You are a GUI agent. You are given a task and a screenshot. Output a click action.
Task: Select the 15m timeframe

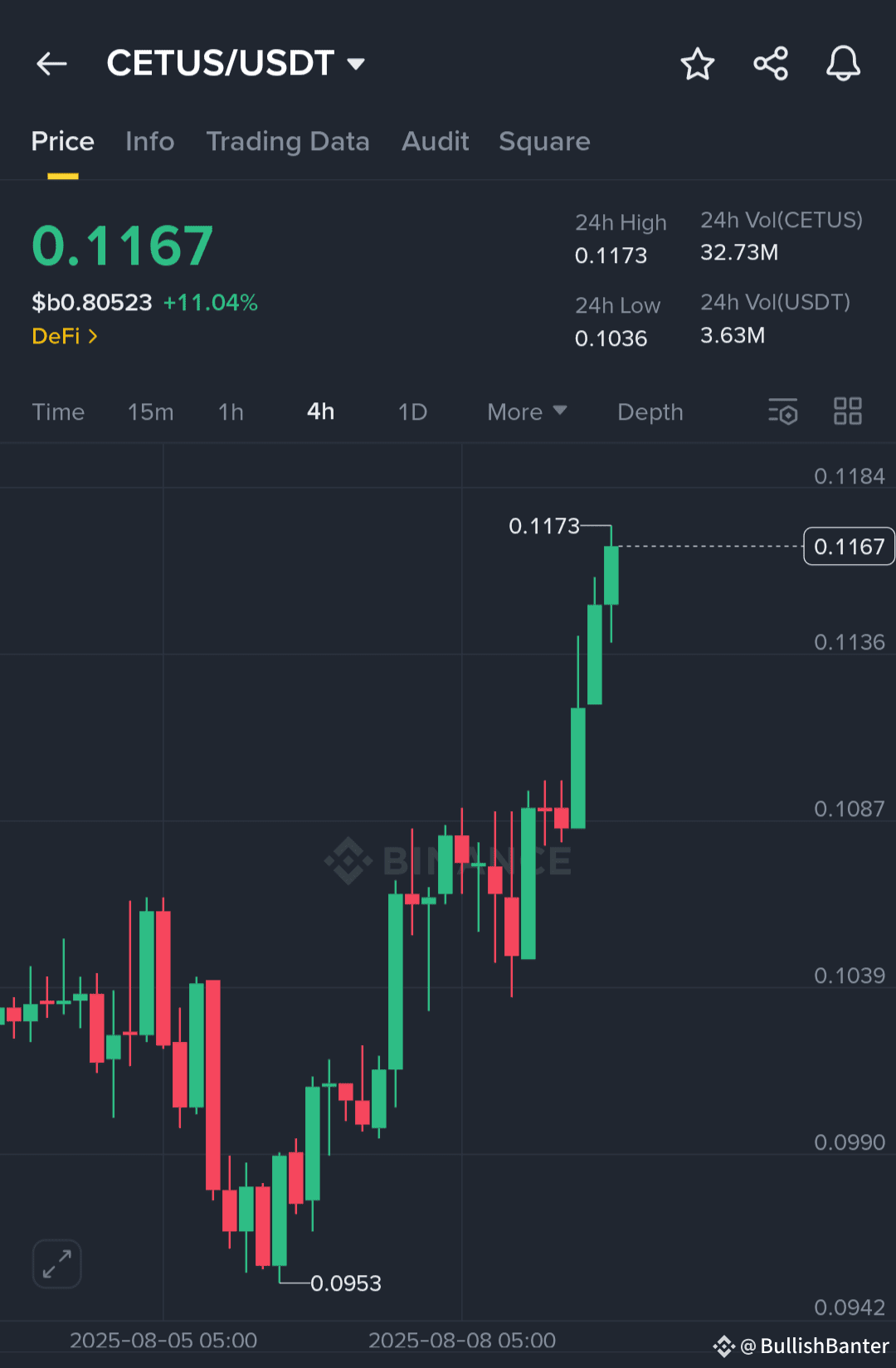point(150,411)
